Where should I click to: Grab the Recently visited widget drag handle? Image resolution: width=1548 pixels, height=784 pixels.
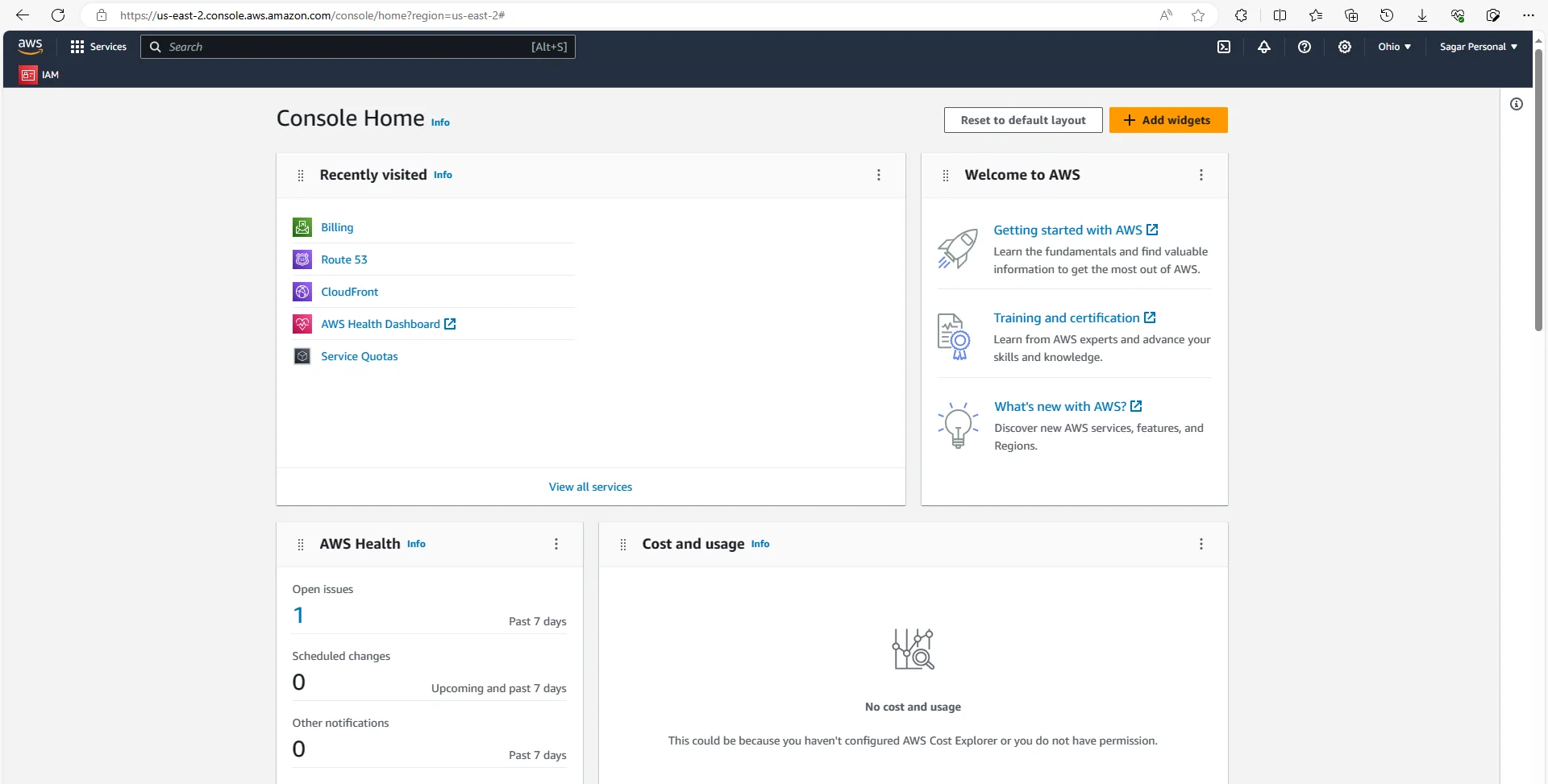click(301, 176)
